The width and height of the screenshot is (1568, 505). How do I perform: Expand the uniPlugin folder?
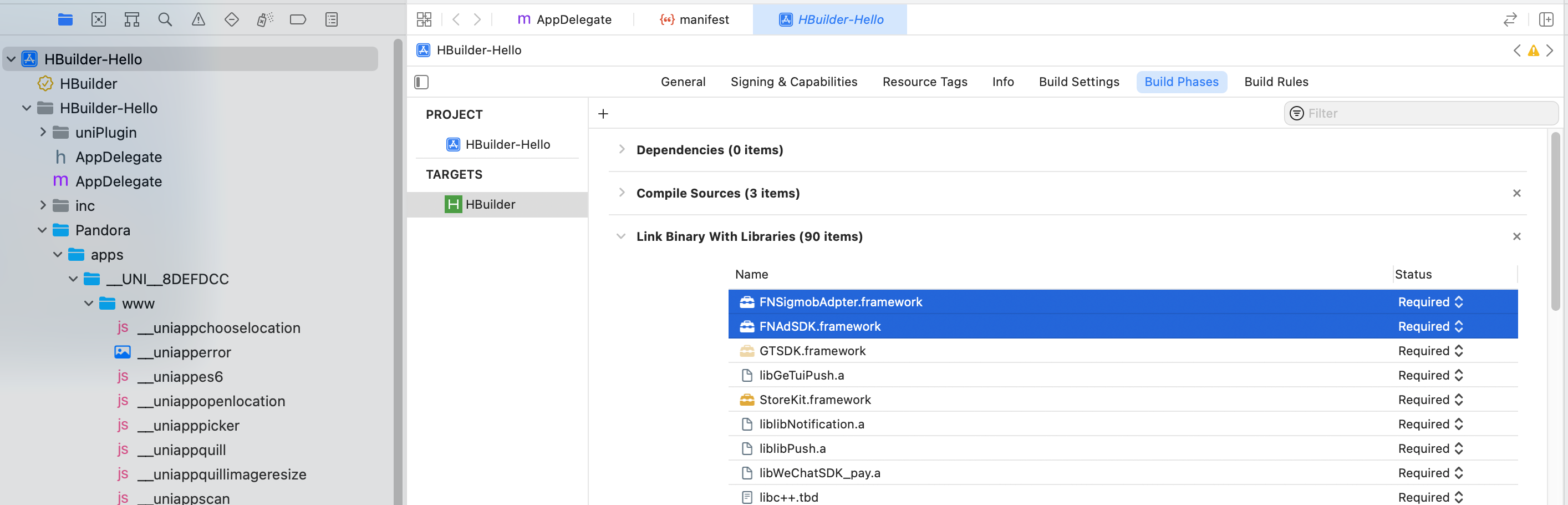click(43, 132)
